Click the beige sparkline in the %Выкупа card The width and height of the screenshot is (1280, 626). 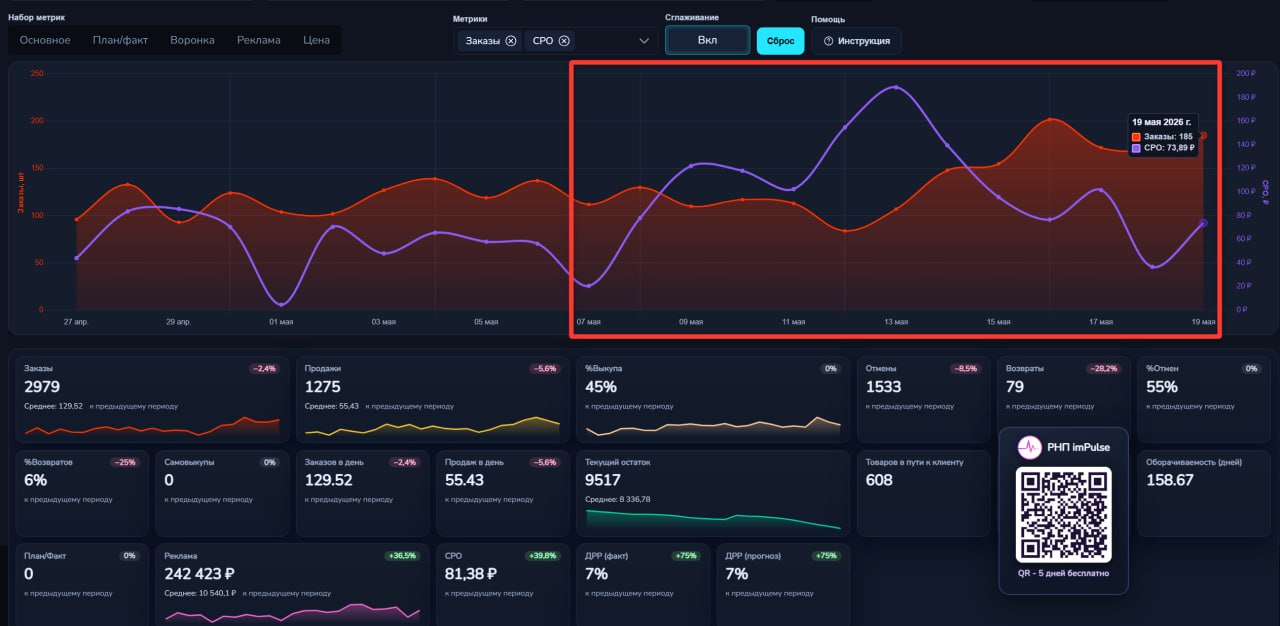point(713,427)
